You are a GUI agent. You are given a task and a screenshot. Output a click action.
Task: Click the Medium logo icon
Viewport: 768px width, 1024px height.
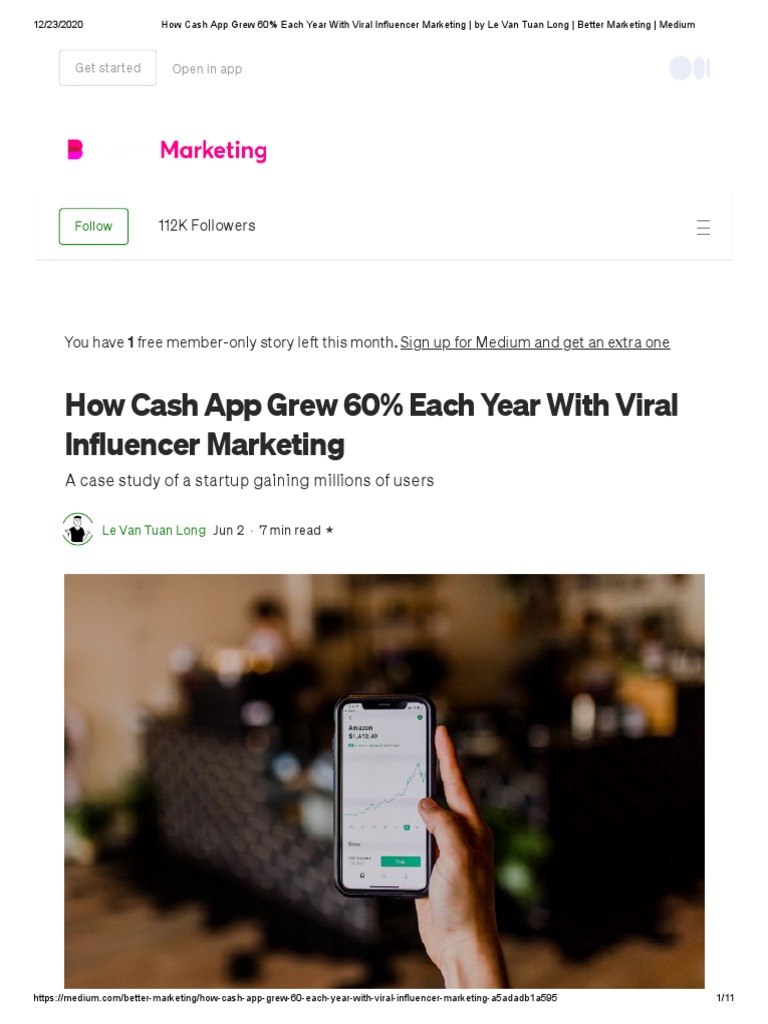click(690, 68)
